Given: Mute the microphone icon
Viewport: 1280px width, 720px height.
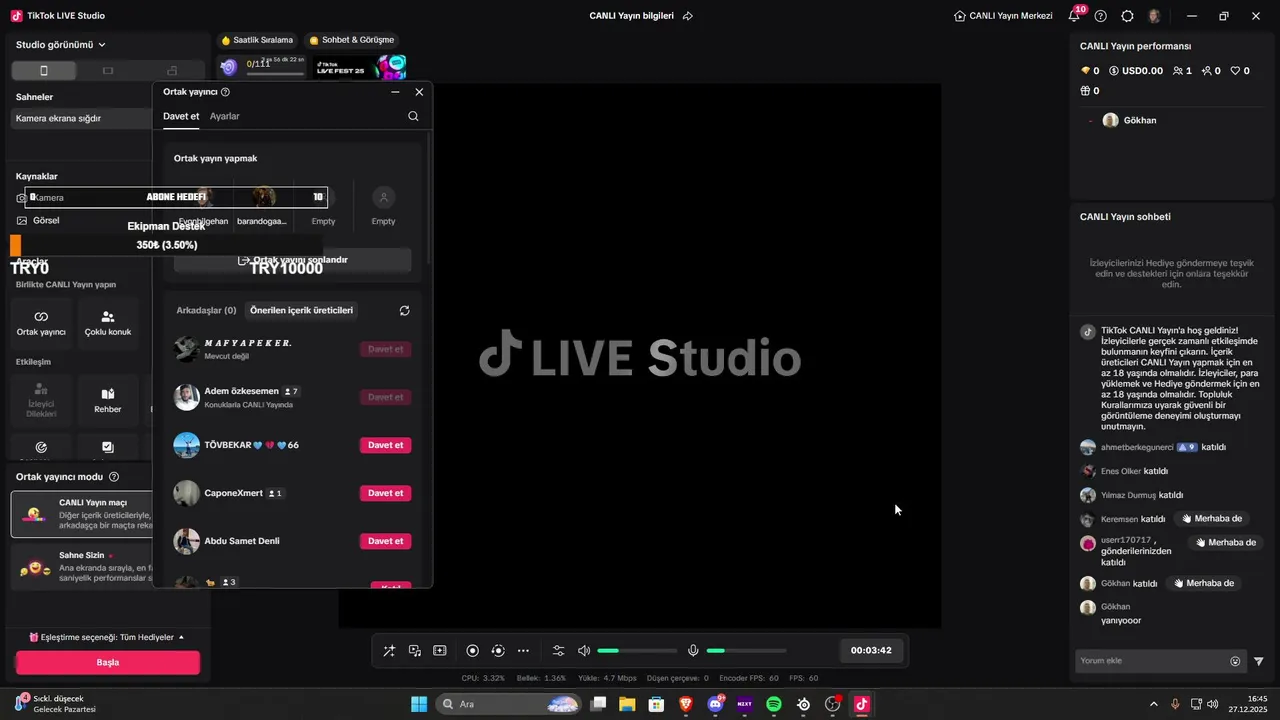Looking at the screenshot, I should 693,651.
